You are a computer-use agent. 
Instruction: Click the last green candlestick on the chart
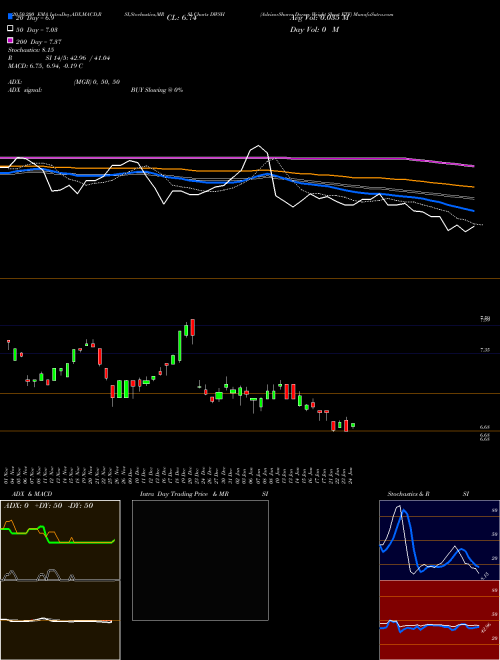click(353, 425)
